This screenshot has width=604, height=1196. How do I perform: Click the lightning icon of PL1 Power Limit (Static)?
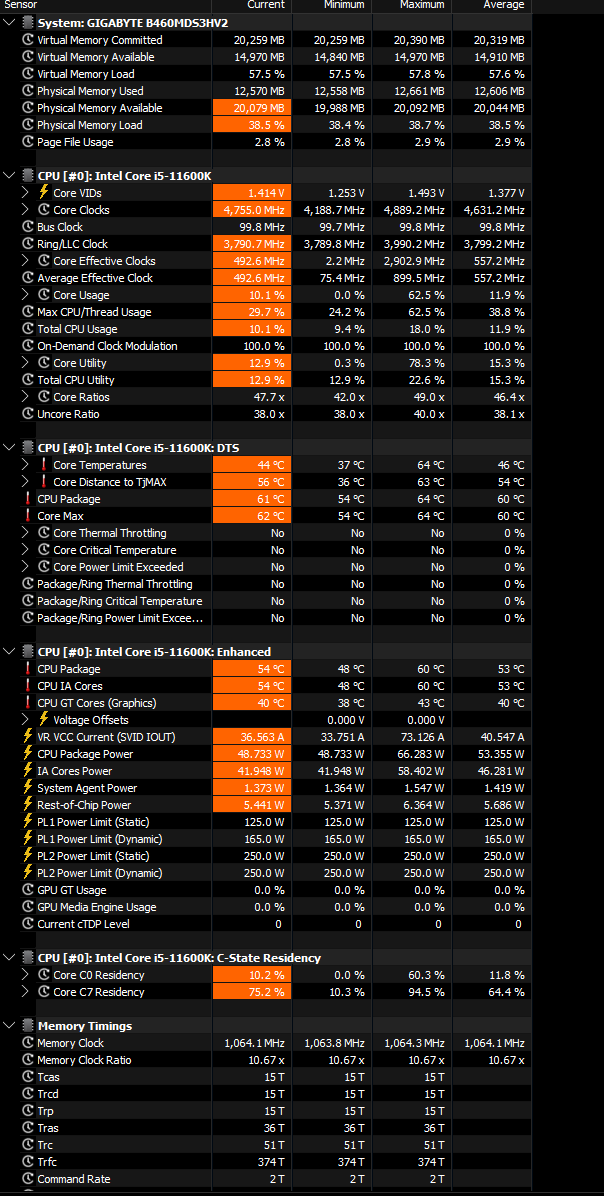(x=27, y=821)
